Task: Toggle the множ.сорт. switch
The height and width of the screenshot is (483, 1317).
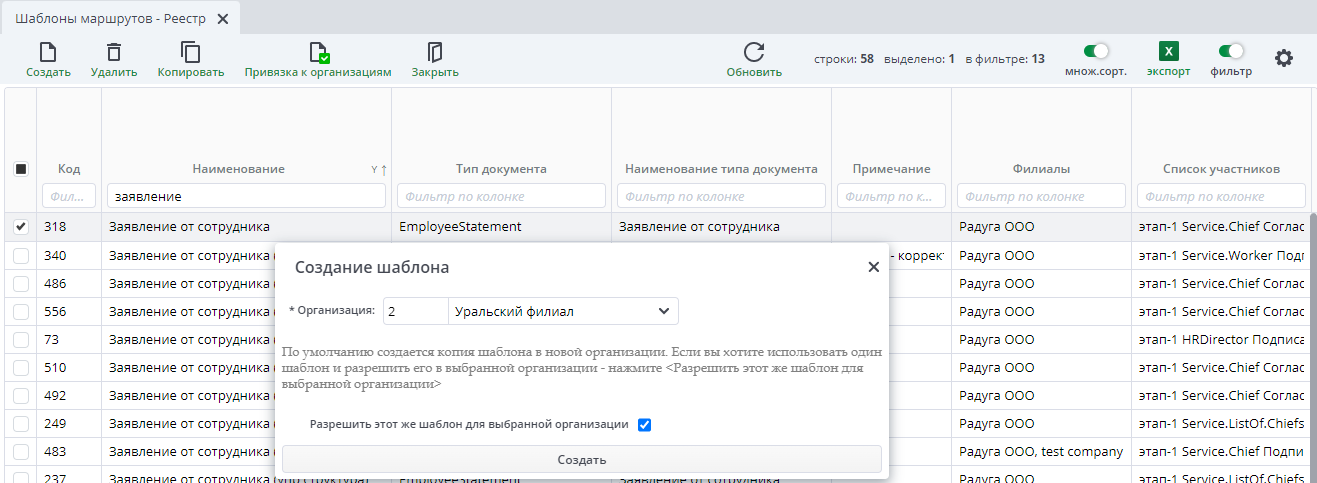Action: (x=1096, y=51)
